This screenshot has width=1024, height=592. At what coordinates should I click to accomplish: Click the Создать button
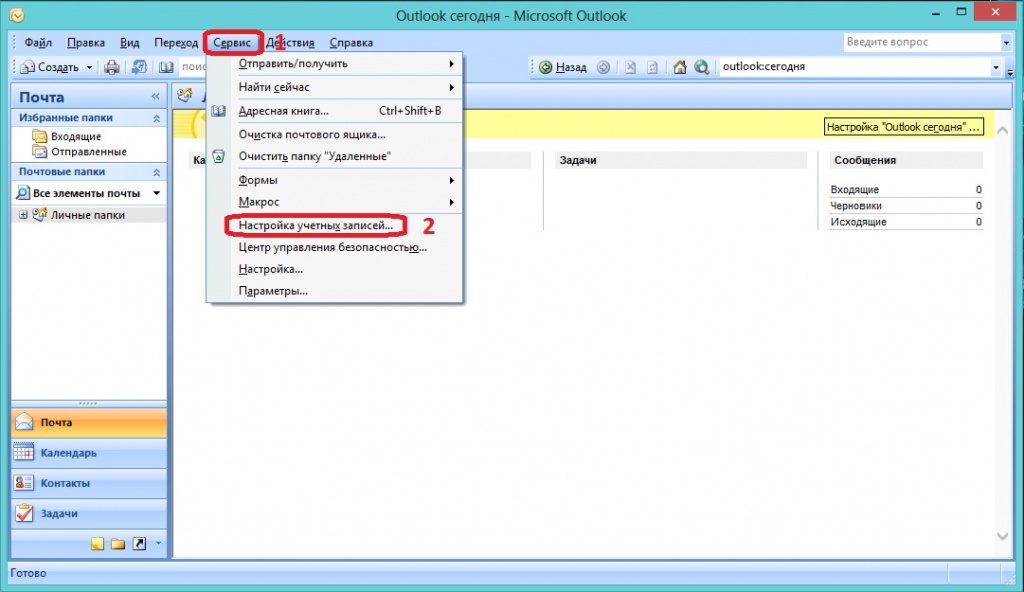click(x=50, y=67)
